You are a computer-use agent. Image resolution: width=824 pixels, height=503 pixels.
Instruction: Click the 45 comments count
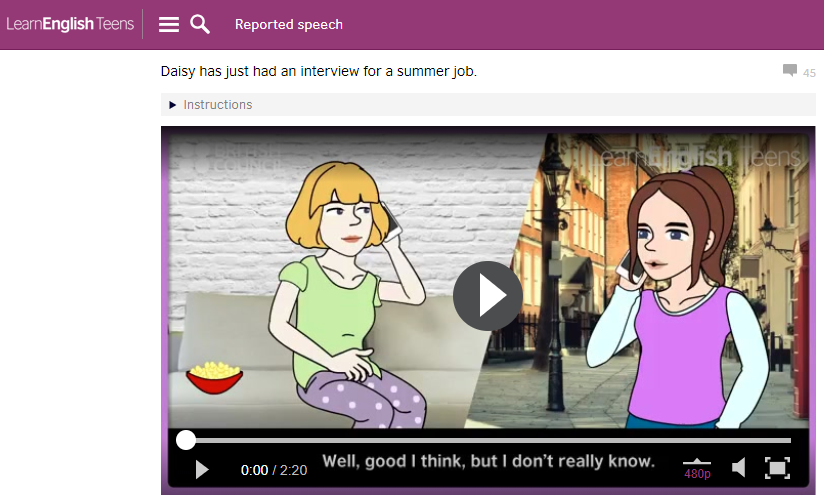(x=809, y=73)
